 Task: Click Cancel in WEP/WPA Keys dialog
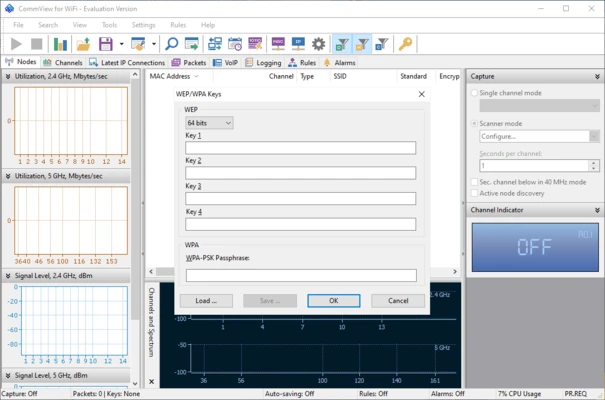[x=398, y=301]
